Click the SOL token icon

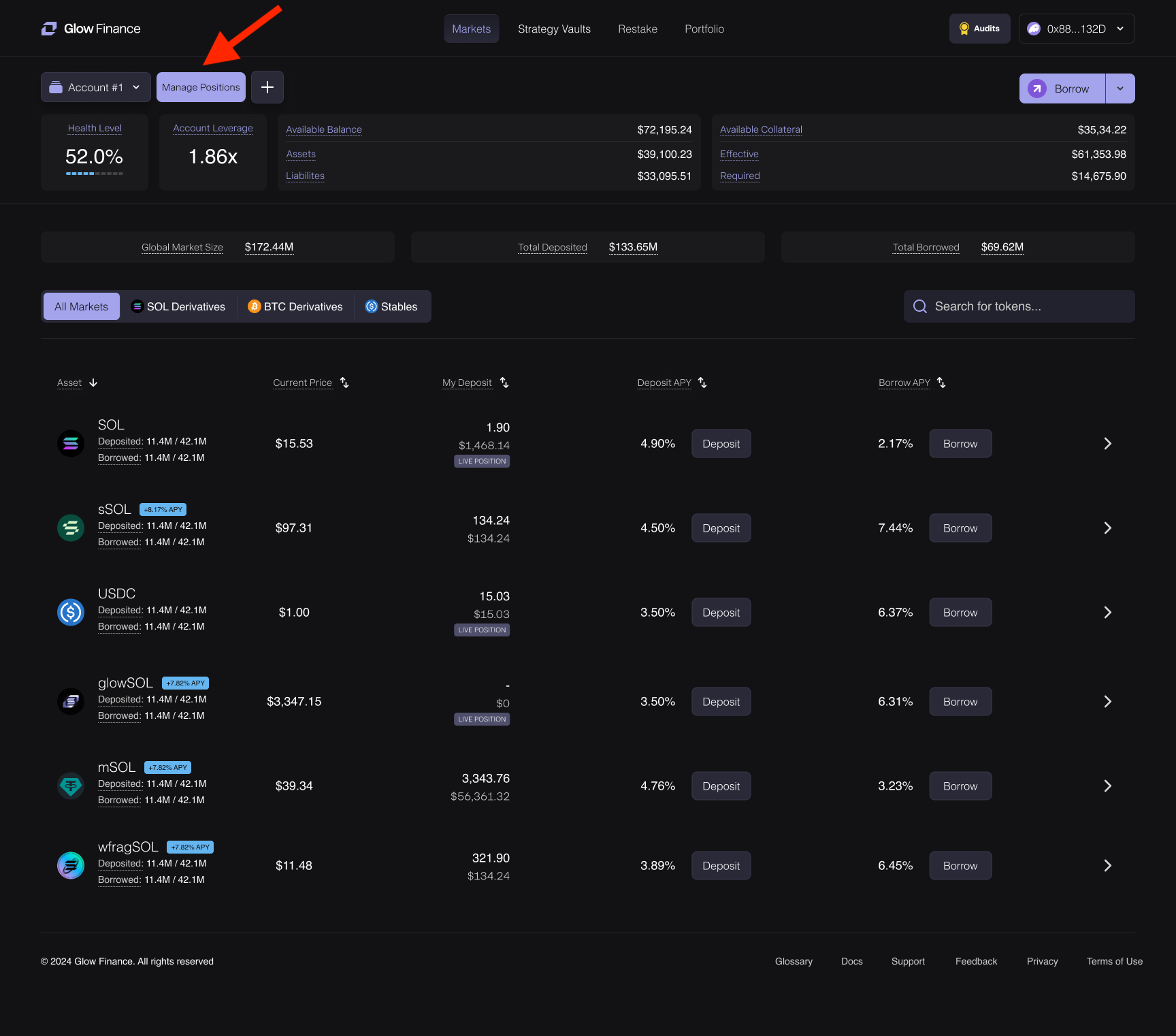pos(71,444)
